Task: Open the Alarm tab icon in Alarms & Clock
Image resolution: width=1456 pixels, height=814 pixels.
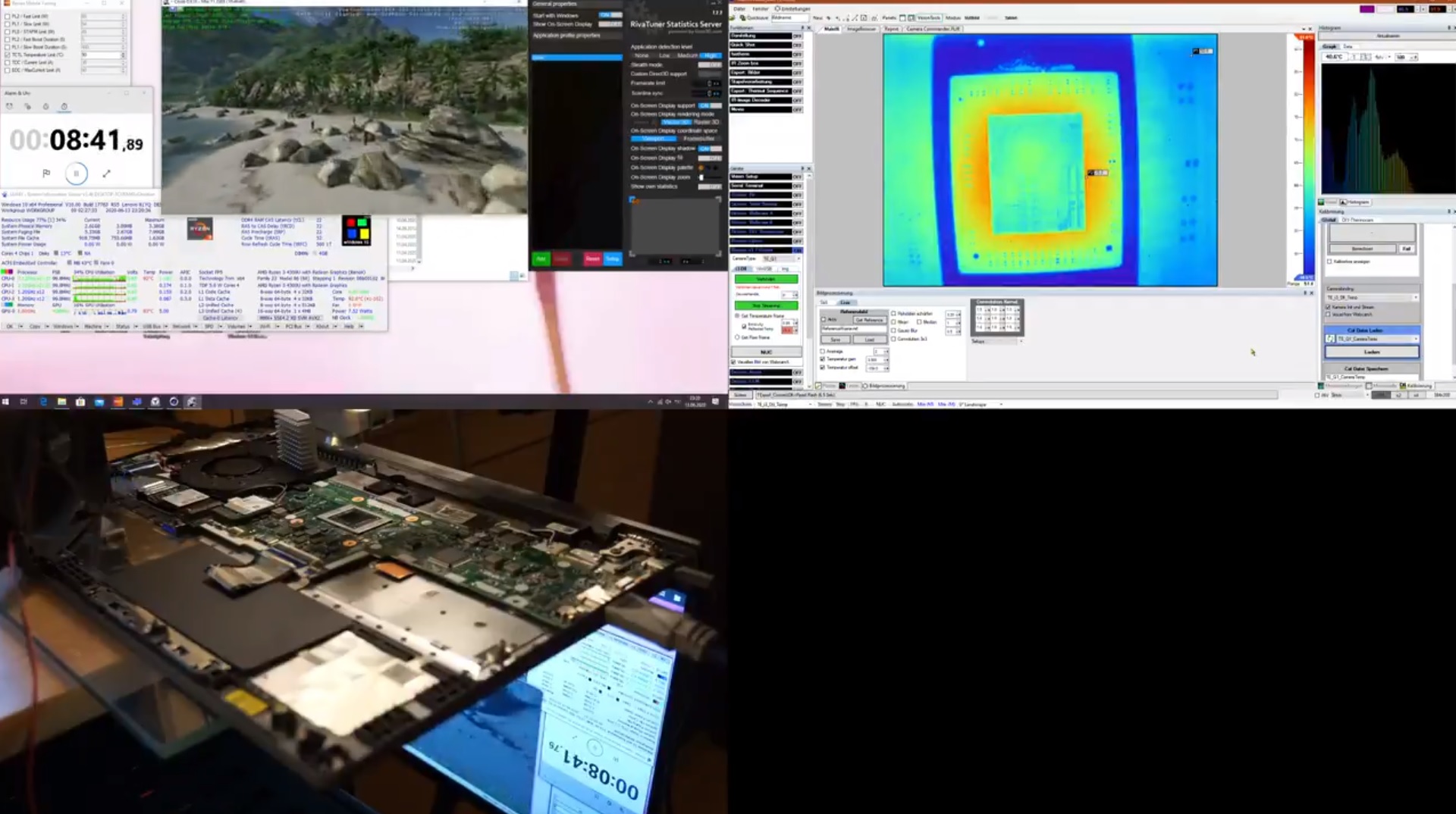Action: pyautogui.click(x=9, y=107)
